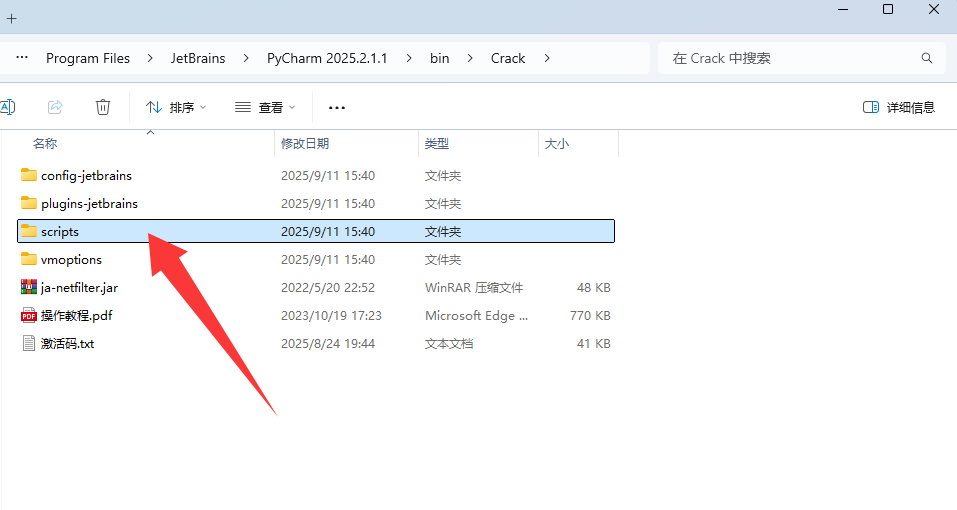Click the 770 KB size cell
Screen dimensions: 957x510
coord(590,316)
